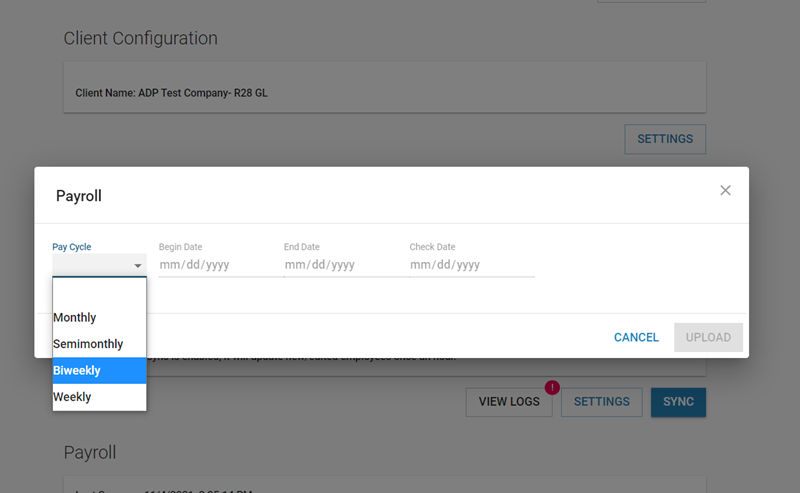This screenshot has width=800, height=493.
Task: Click the Pay Cycle field label
Action: coord(72,247)
